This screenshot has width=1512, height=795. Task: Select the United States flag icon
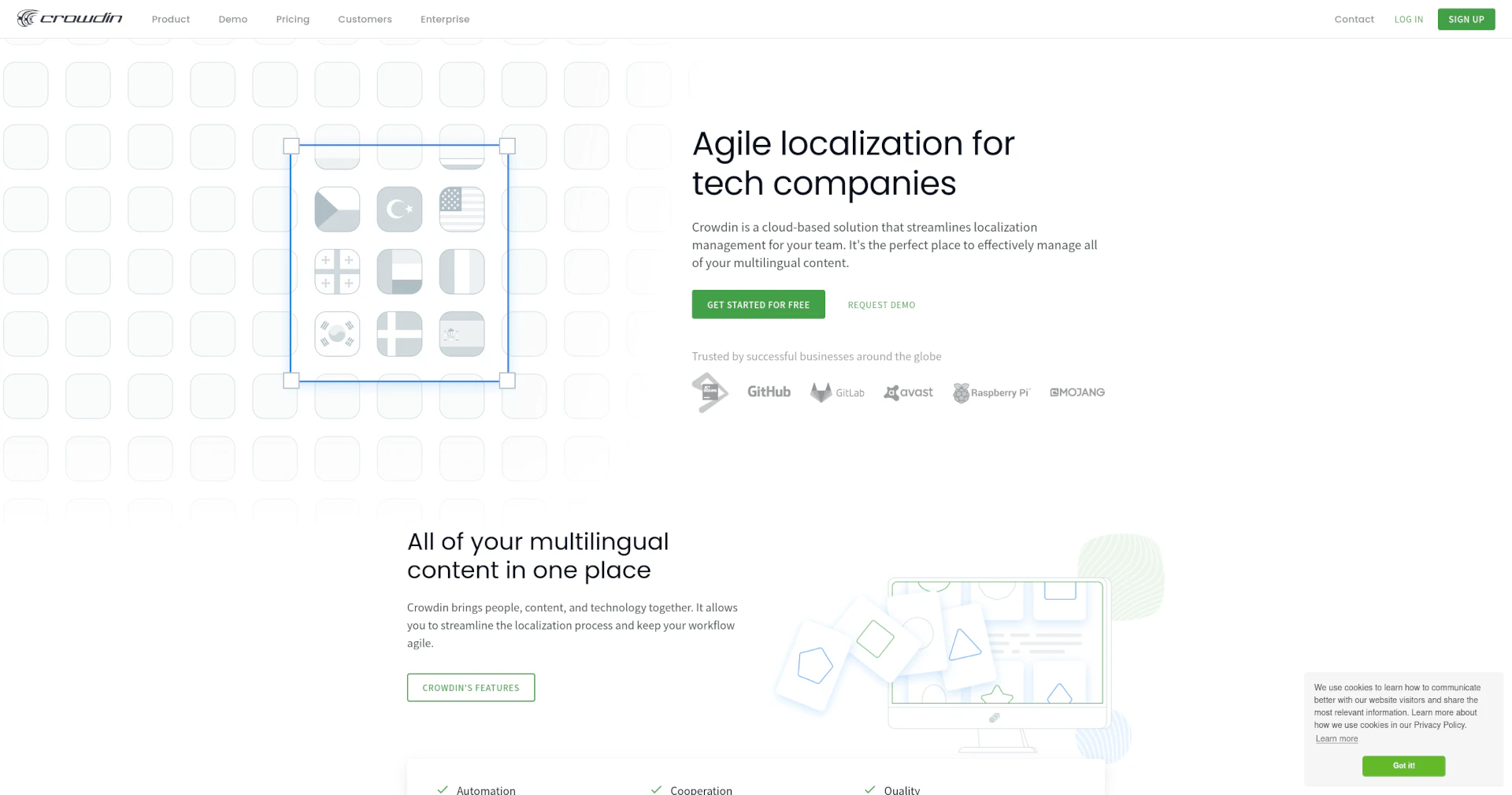(x=461, y=210)
